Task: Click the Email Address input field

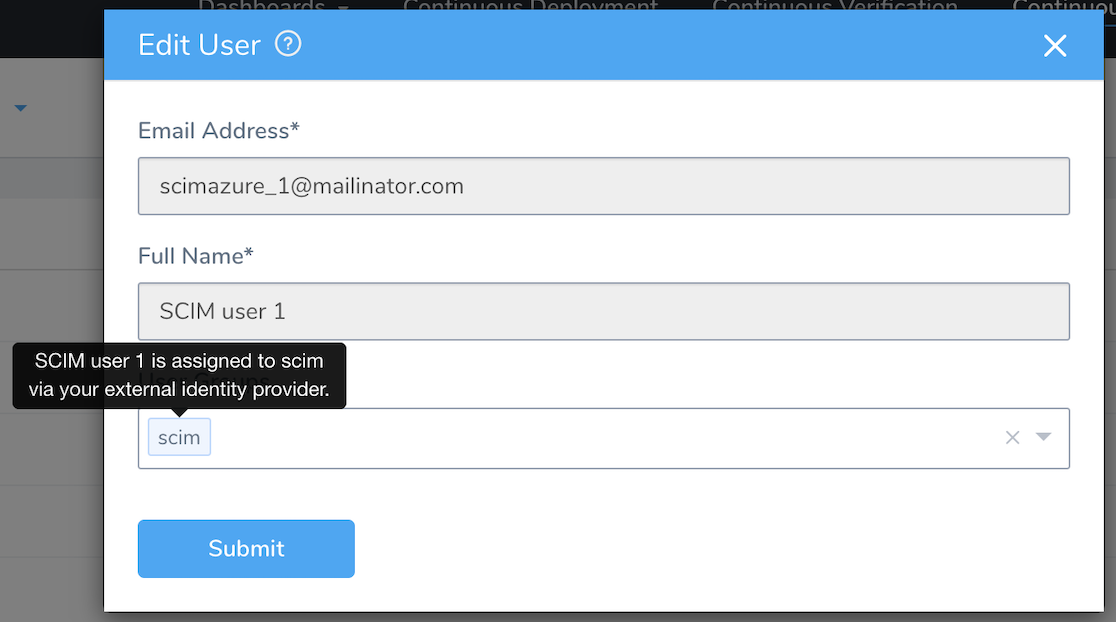Action: click(x=604, y=186)
